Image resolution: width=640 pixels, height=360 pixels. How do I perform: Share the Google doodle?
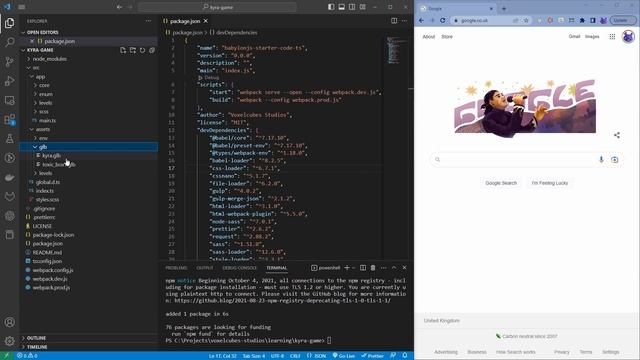[x=617, y=135]
